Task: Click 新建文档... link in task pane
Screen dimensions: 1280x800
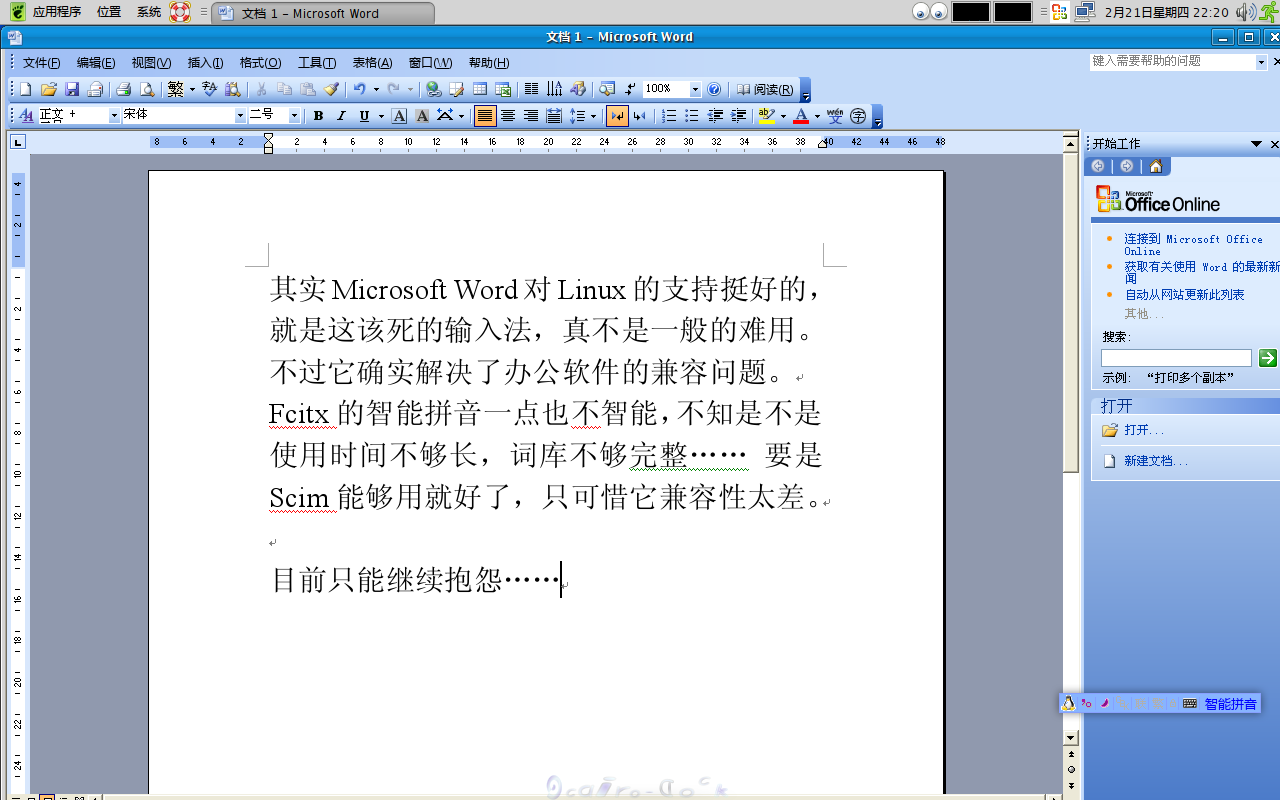Action: click(1155, 461)
